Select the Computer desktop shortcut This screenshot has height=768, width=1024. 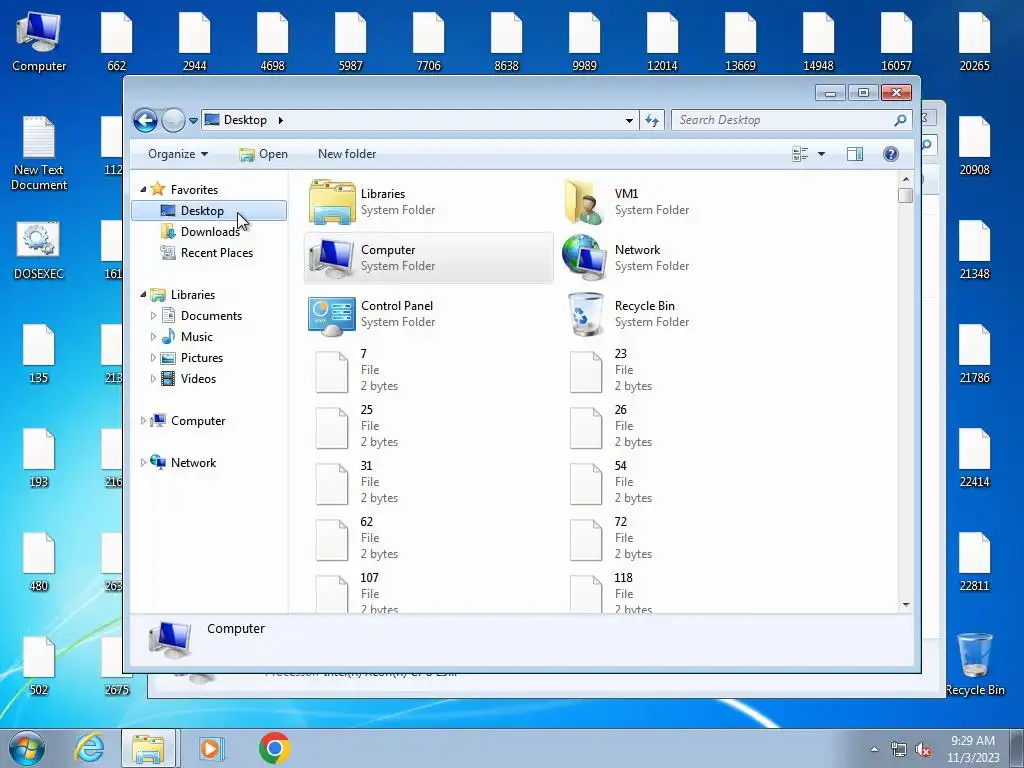[39, 41]
